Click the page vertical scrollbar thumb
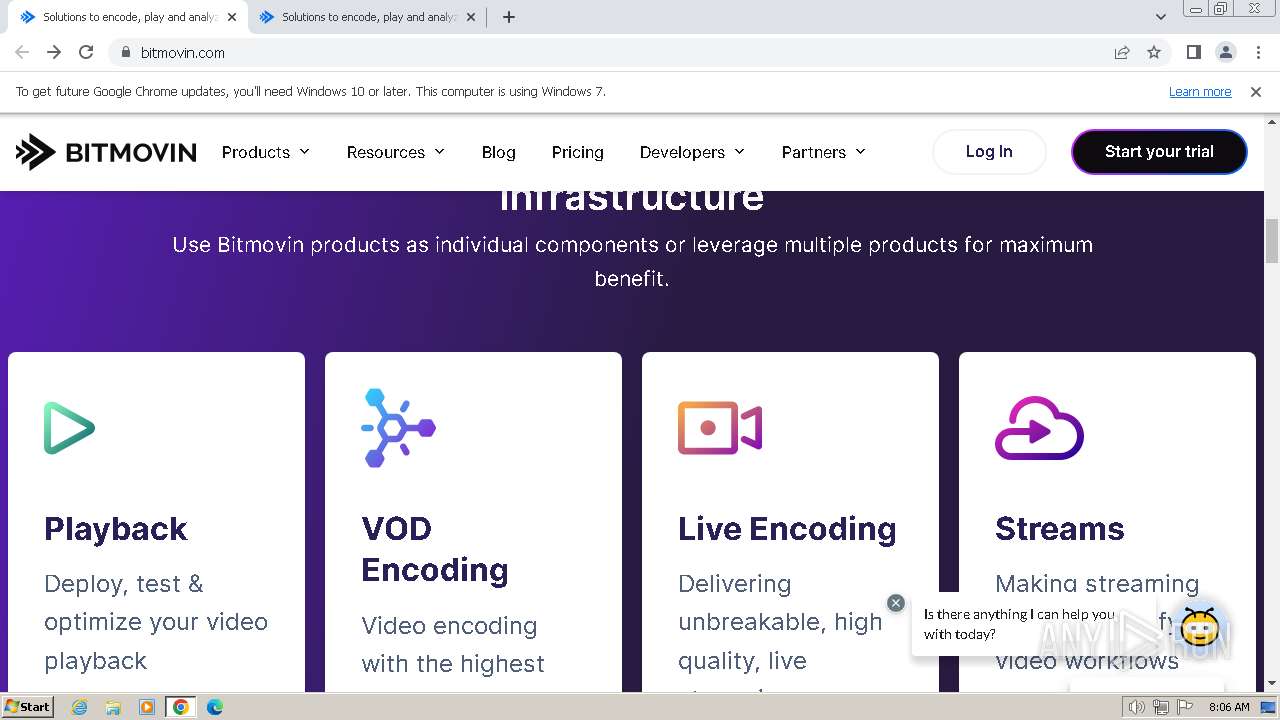 [1272, 240]
